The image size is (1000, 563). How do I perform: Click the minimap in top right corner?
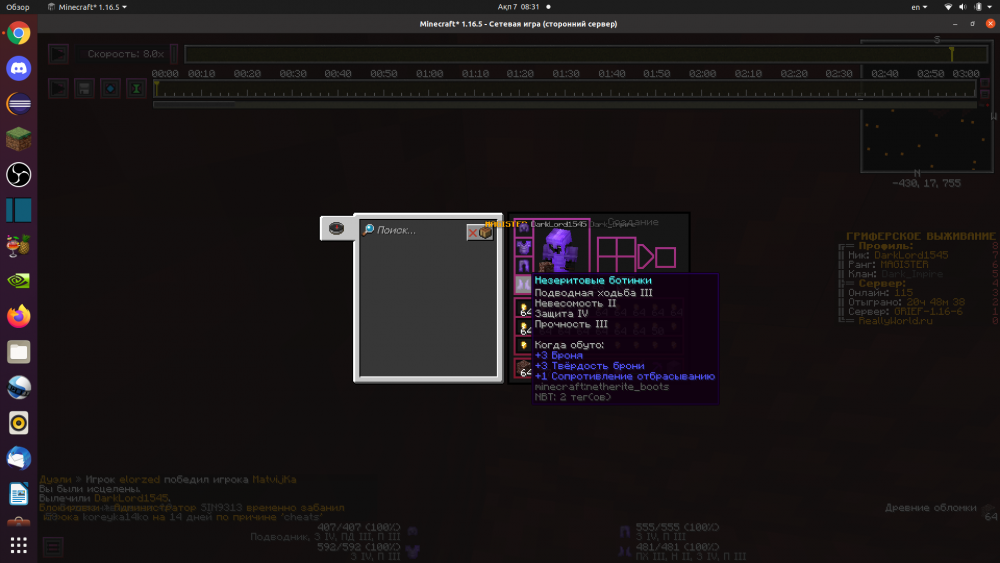[x=927, y=106]
